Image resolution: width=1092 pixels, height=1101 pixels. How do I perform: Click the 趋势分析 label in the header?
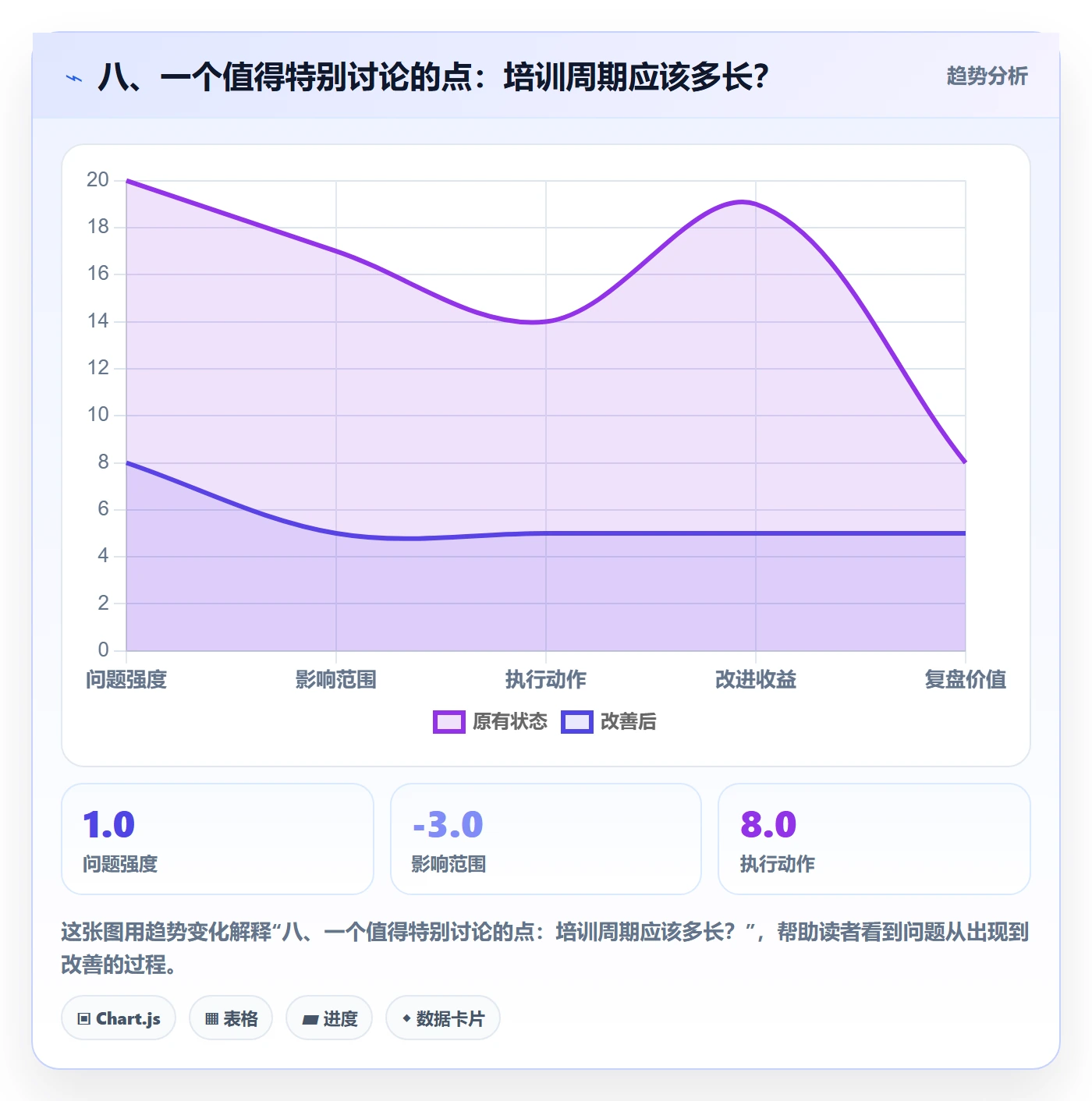[x=987, y=76]
